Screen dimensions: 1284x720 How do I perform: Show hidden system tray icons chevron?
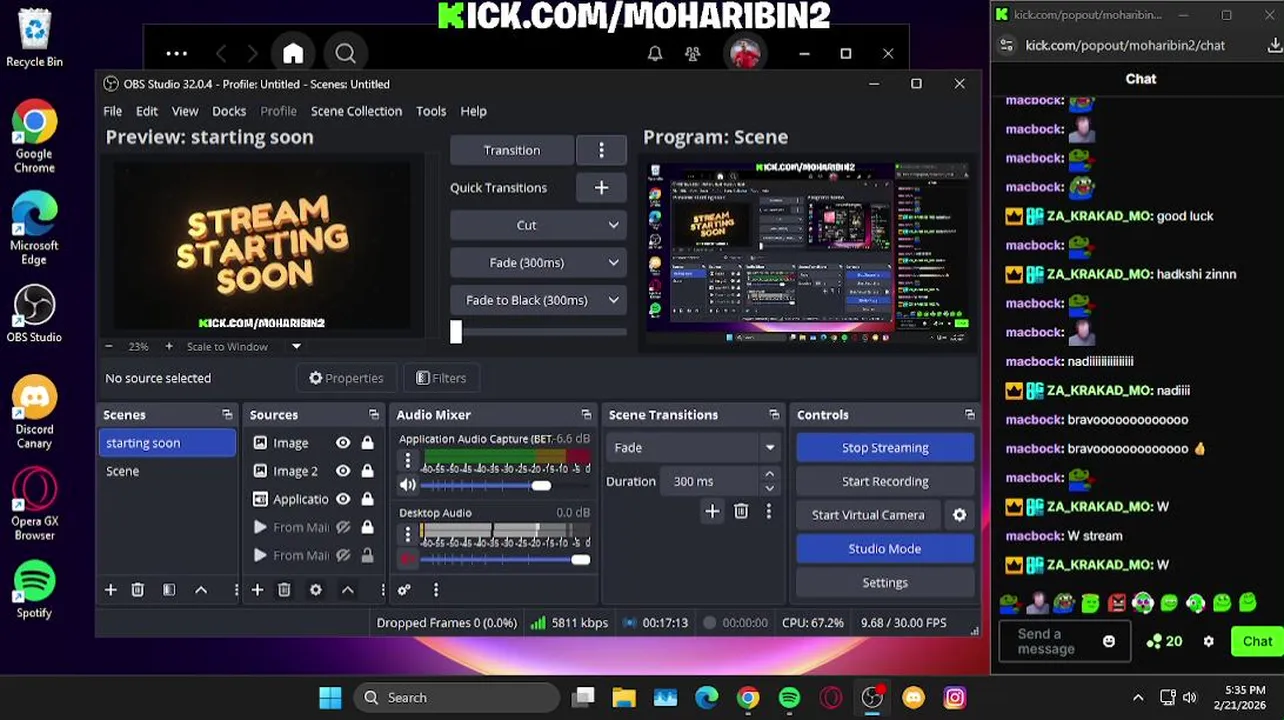pyautogui.click(x=1138, y=698)
